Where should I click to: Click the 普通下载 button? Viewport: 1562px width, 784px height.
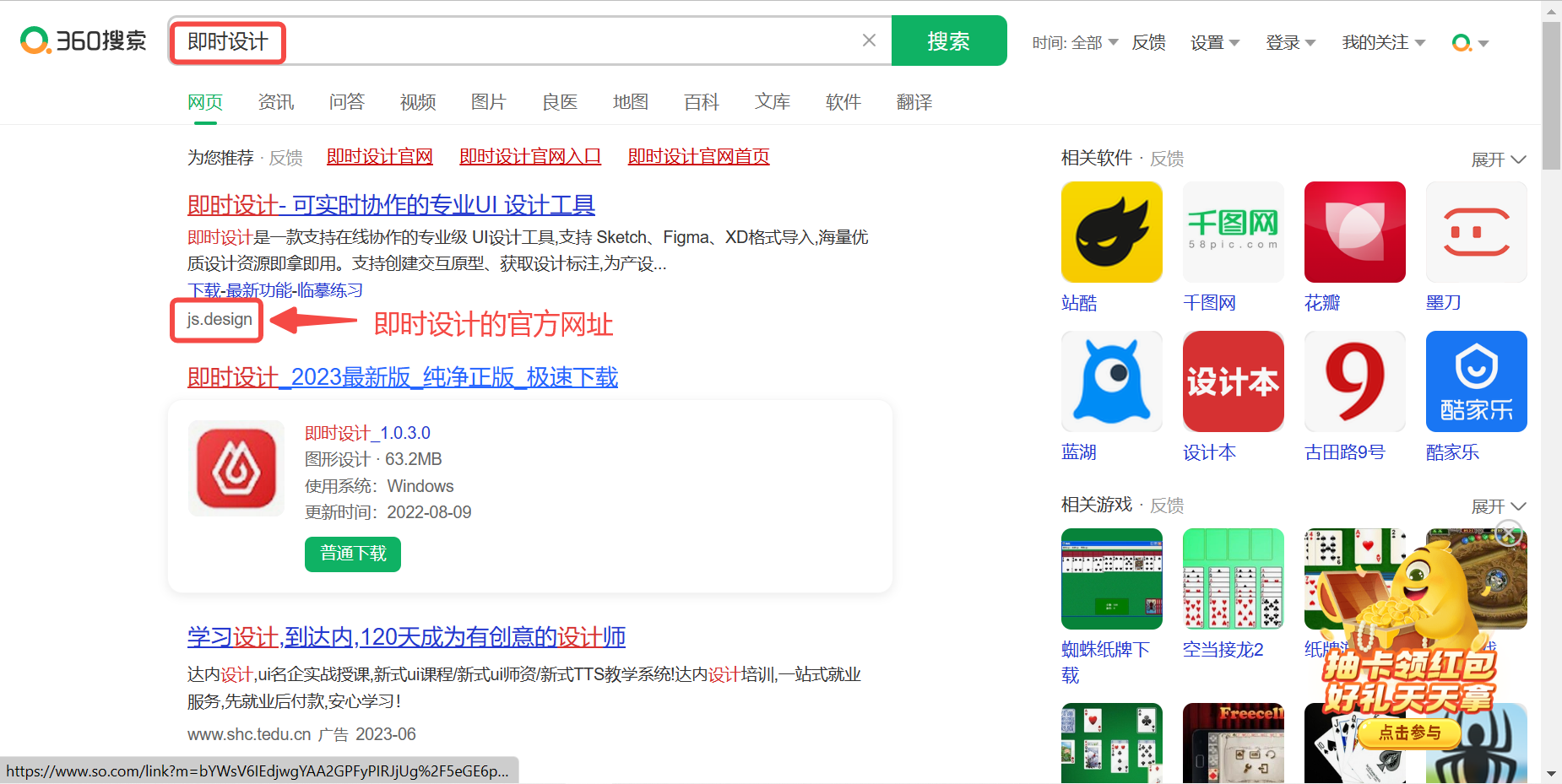pyautogui.click(x=353, y=554)
